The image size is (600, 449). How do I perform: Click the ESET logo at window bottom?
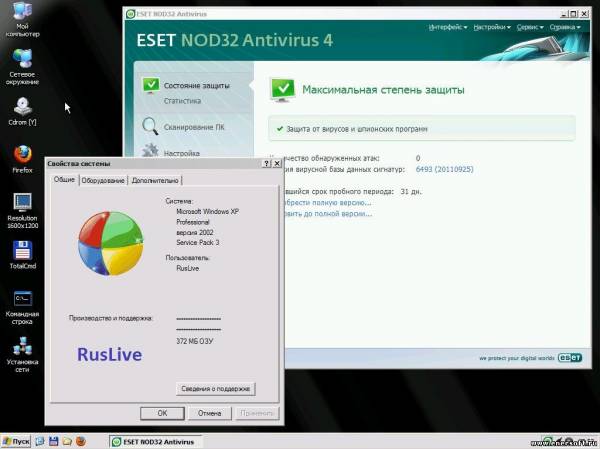click(x=570, y=358)
